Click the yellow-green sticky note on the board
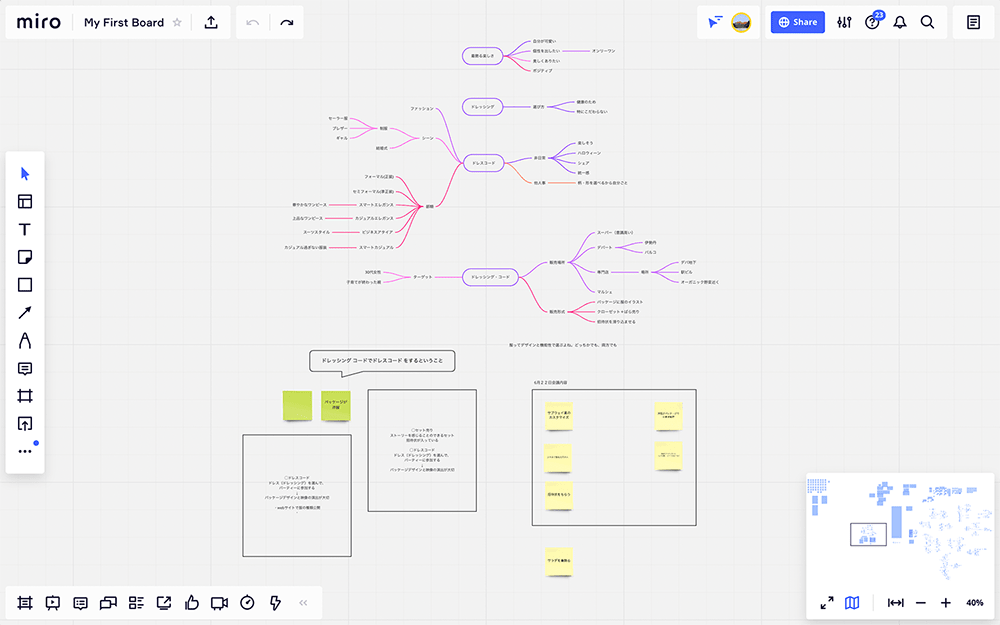Viewport: 1000px width, 625px height. click(x=297, y=405)
